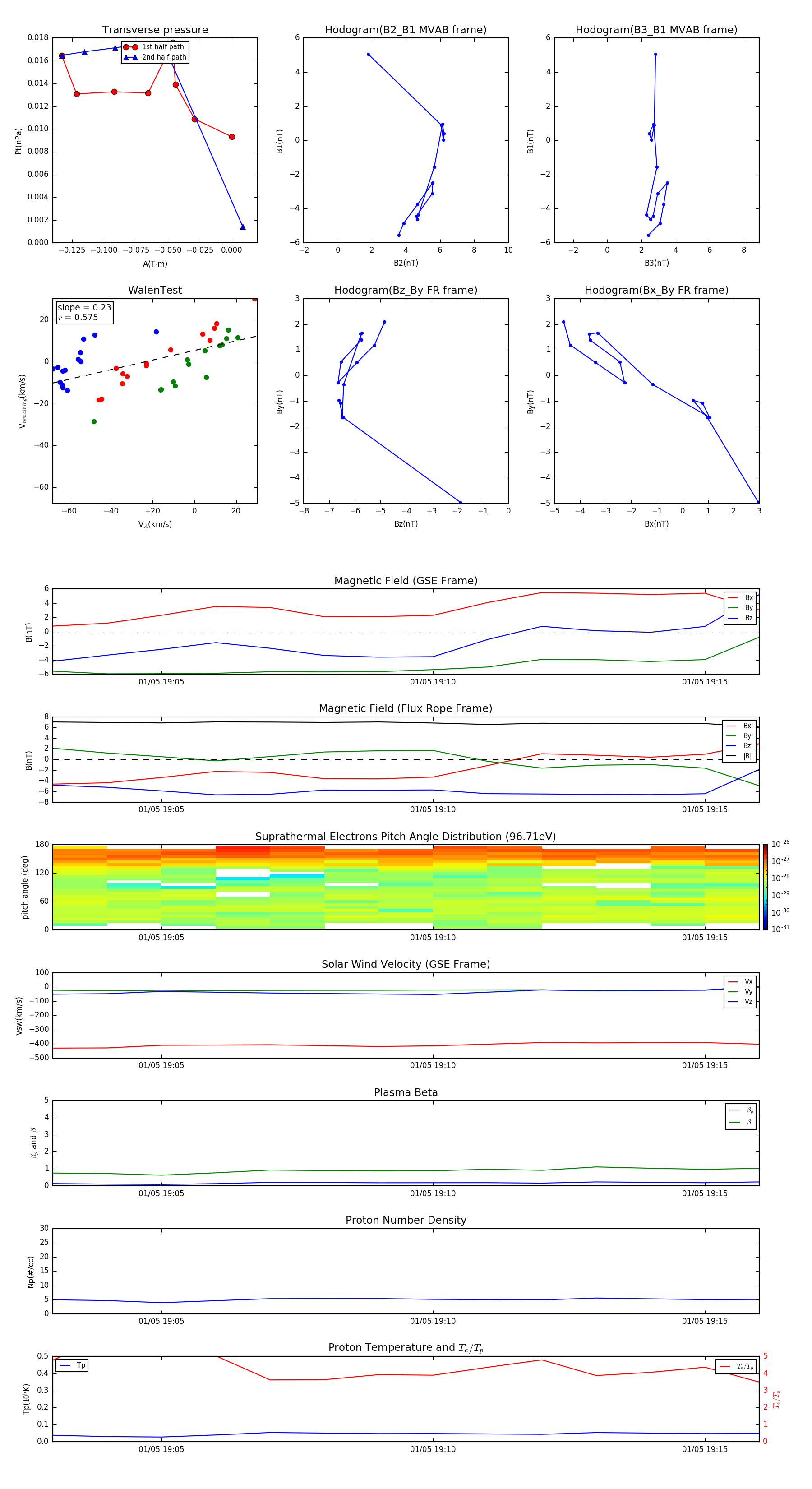Image resolution: width=812 pixels, height=1489 pixels.
Task: Click the "B2(nT)" x-axis label
Action: coord(406,263)
